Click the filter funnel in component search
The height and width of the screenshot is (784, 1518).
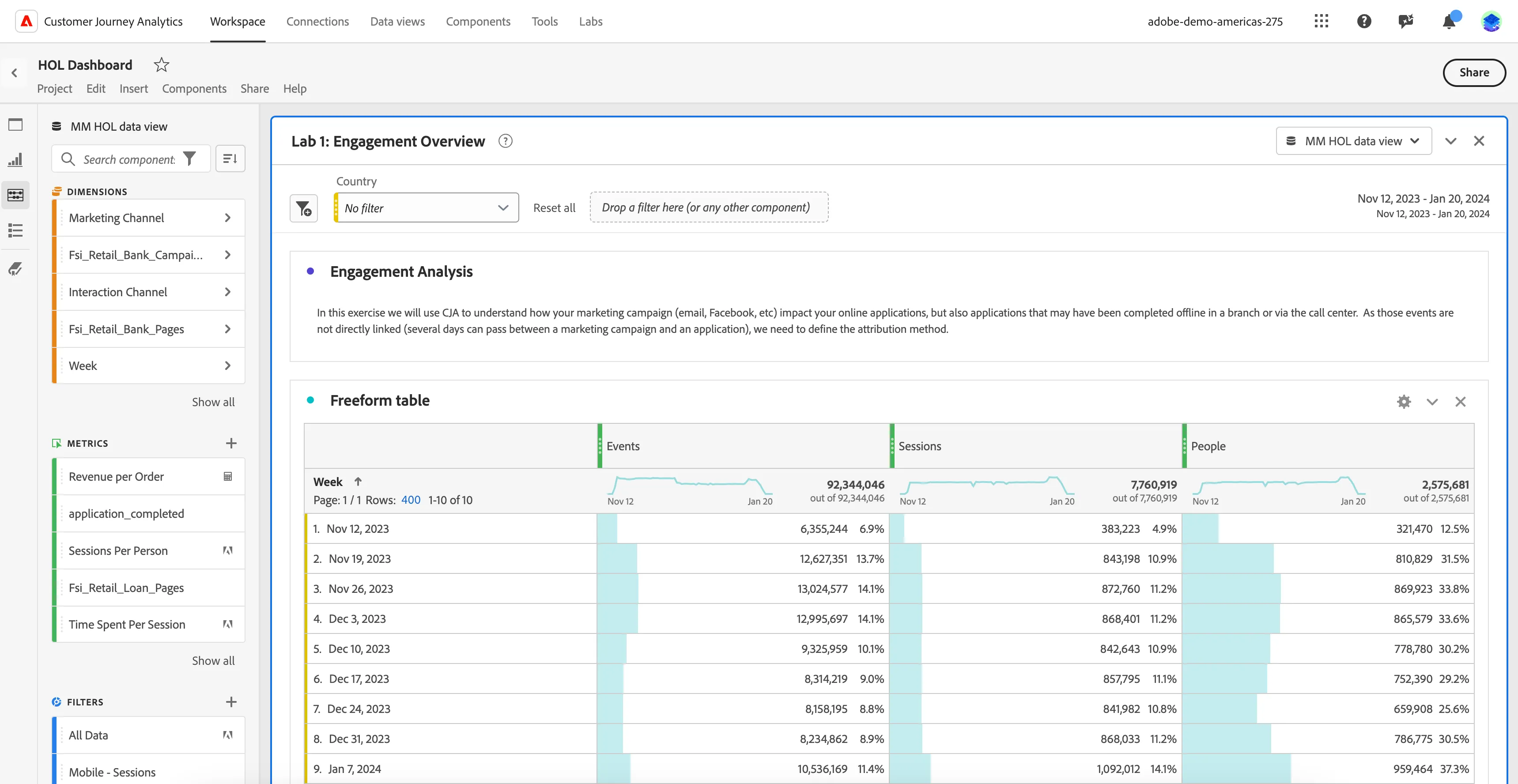[x=189, y=158]
